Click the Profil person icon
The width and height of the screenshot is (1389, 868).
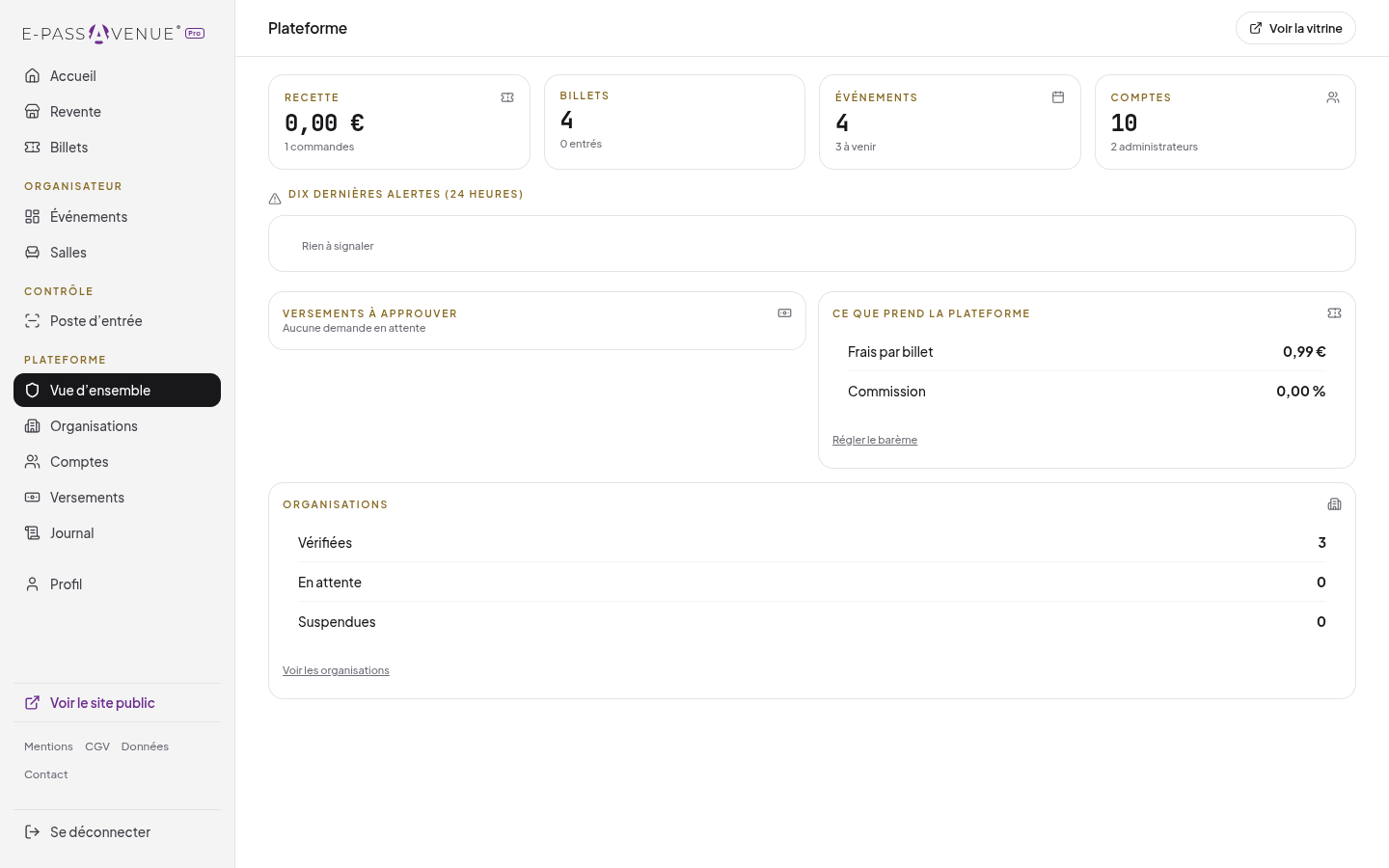33,584
